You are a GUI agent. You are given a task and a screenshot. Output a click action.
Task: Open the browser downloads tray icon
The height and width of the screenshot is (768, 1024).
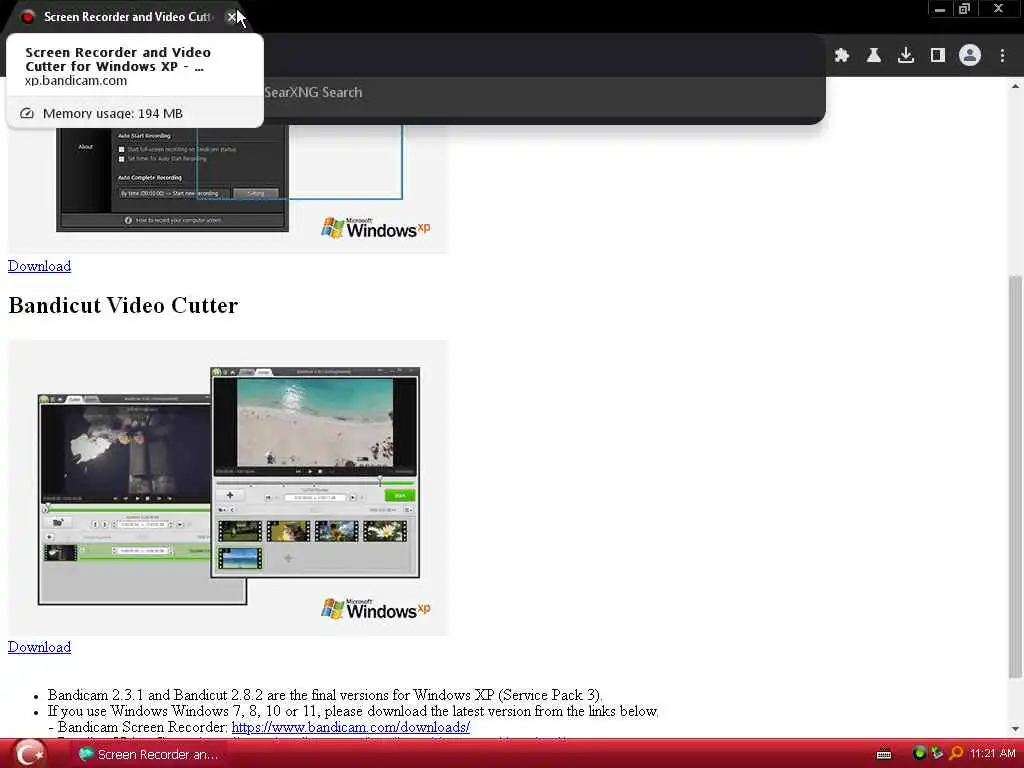[x=906, y=56]
